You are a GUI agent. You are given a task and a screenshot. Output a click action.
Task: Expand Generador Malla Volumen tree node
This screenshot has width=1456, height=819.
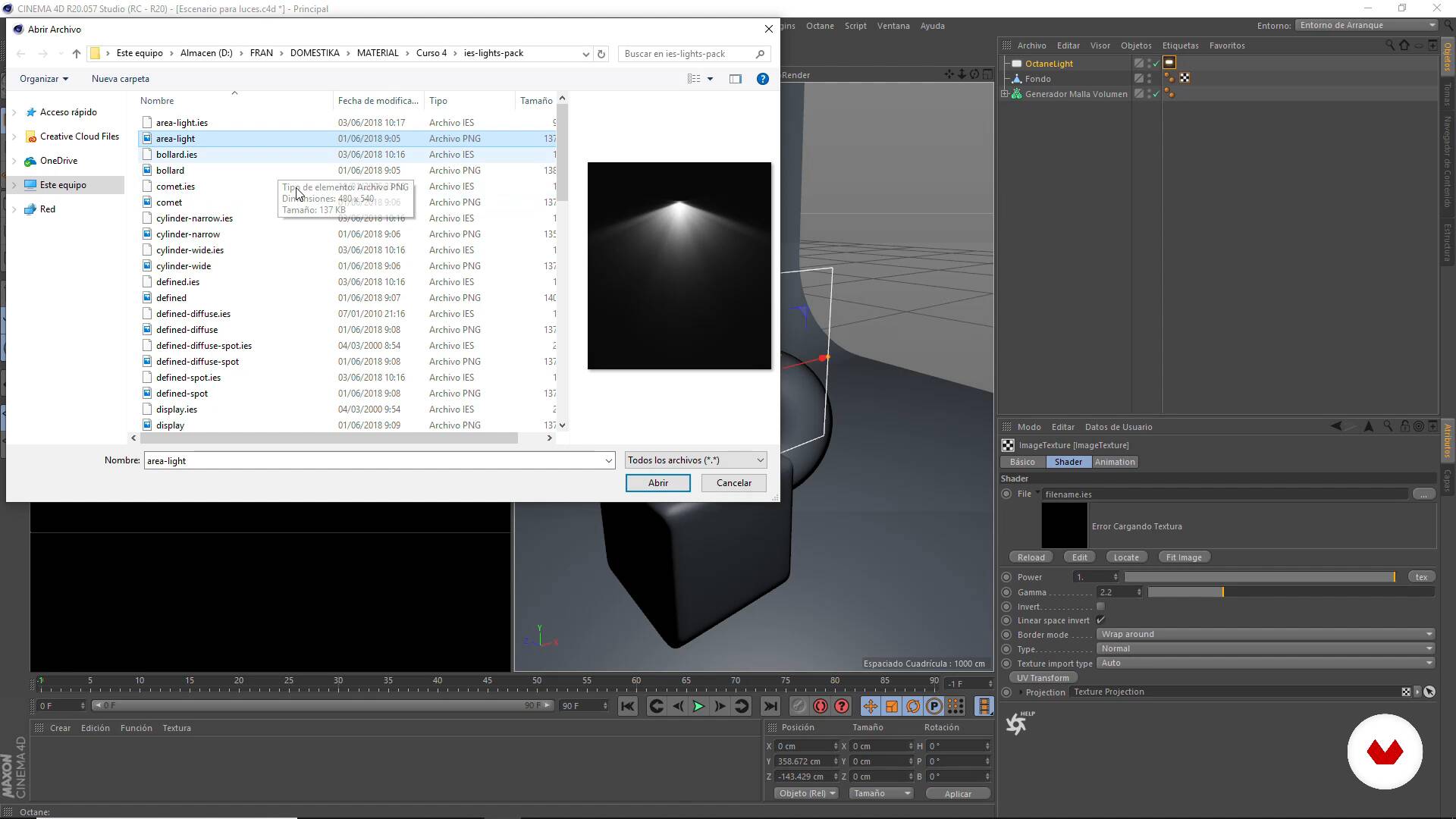coord(1005,94)
